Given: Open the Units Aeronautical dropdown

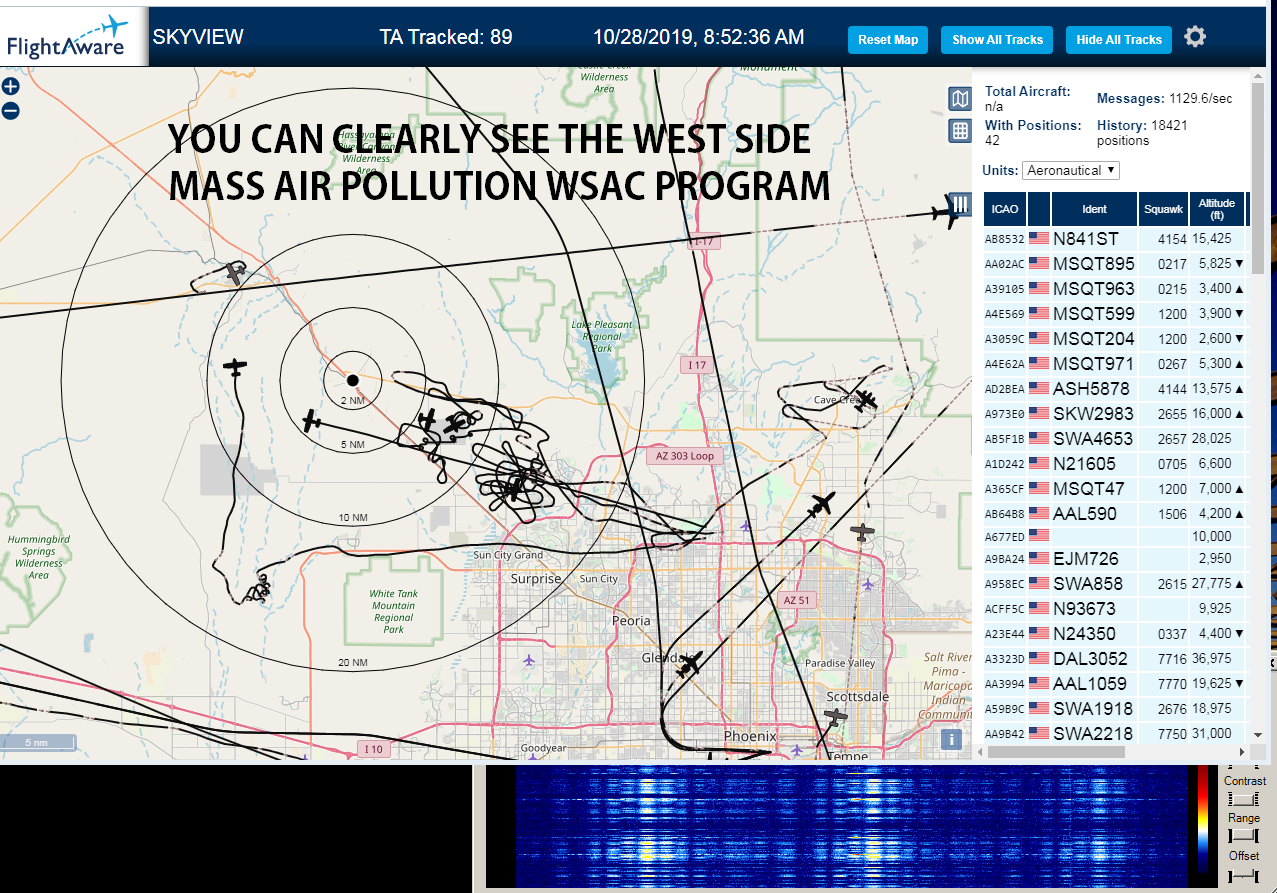Looking at the screenshot, I should tap(1071, 171).
